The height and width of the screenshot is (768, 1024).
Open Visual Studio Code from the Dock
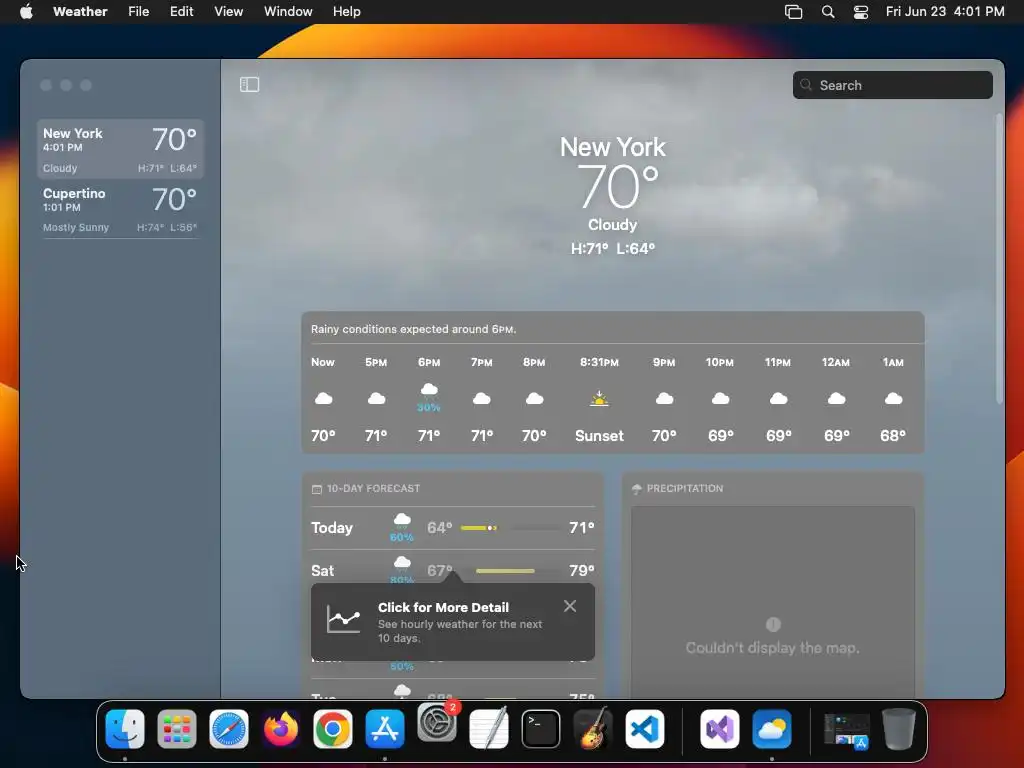645,729
